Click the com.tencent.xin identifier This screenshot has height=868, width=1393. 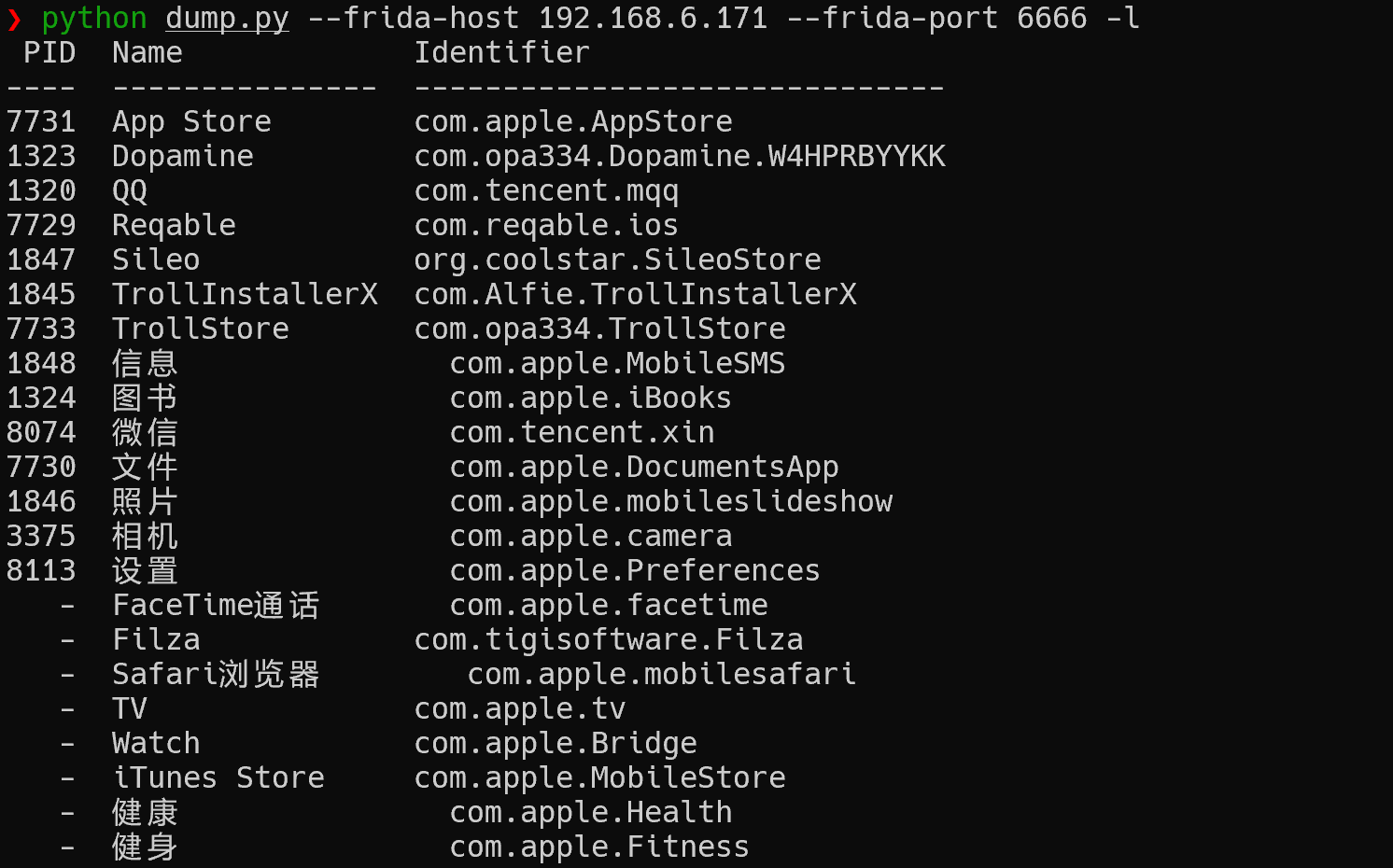[x=582, y=433]
